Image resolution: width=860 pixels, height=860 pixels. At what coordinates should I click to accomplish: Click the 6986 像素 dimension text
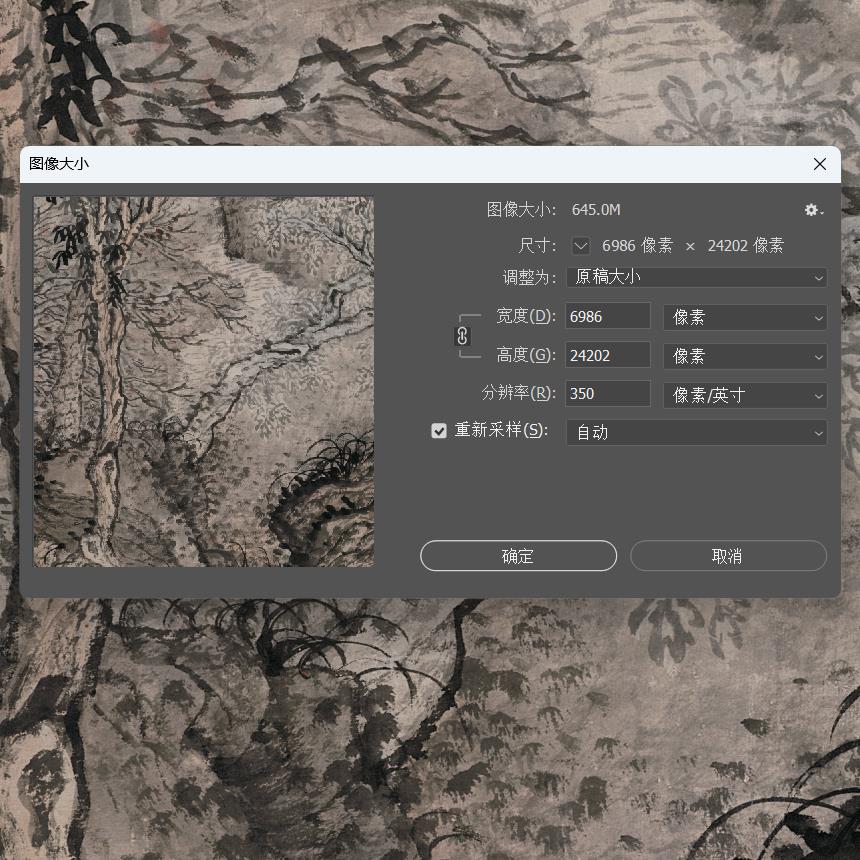coord(637,246)
